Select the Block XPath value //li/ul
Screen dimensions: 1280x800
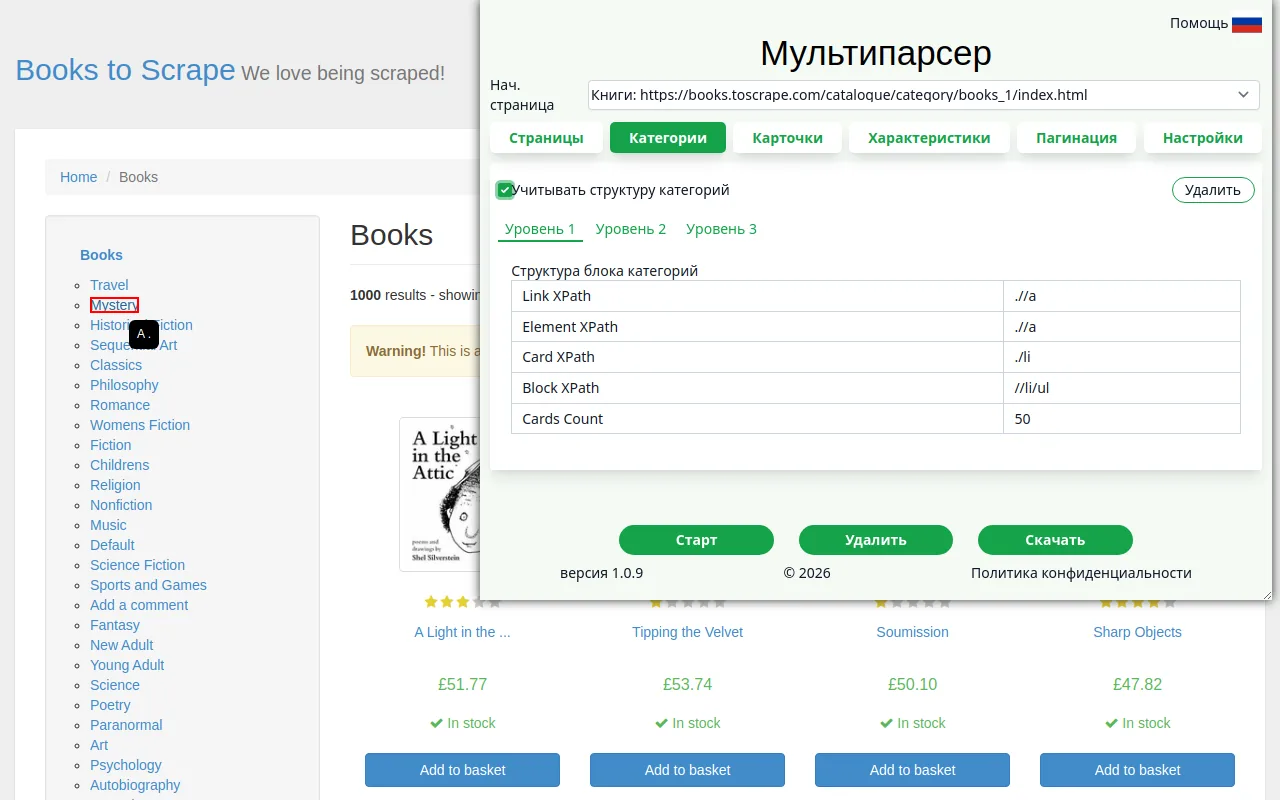pos(1121,388)
